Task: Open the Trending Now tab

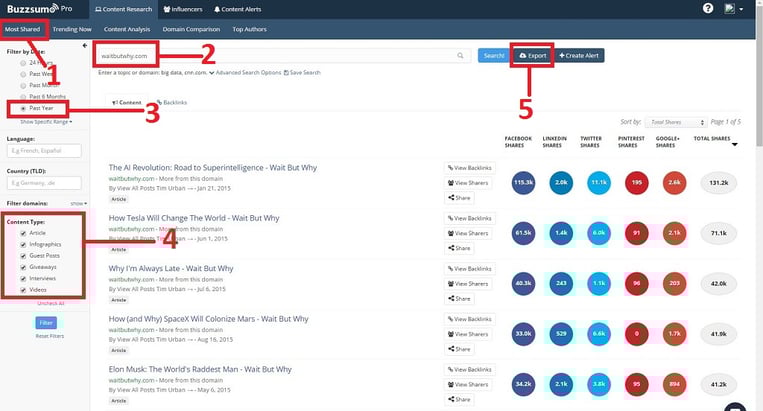Action: (72, 29)
